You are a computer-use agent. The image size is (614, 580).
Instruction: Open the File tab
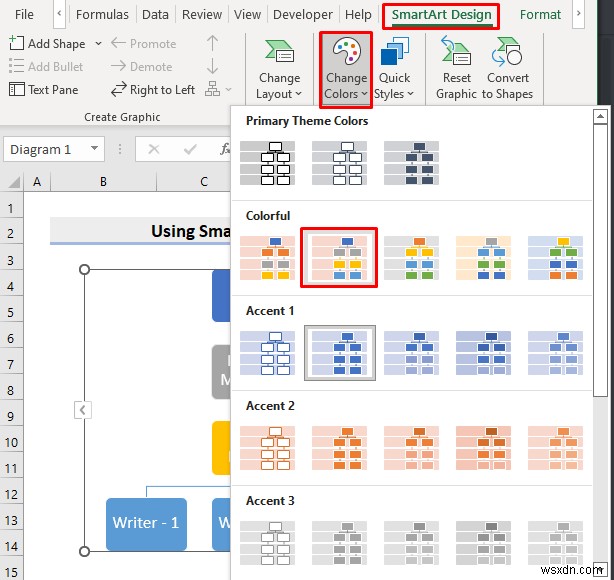(x=24, y=14)
